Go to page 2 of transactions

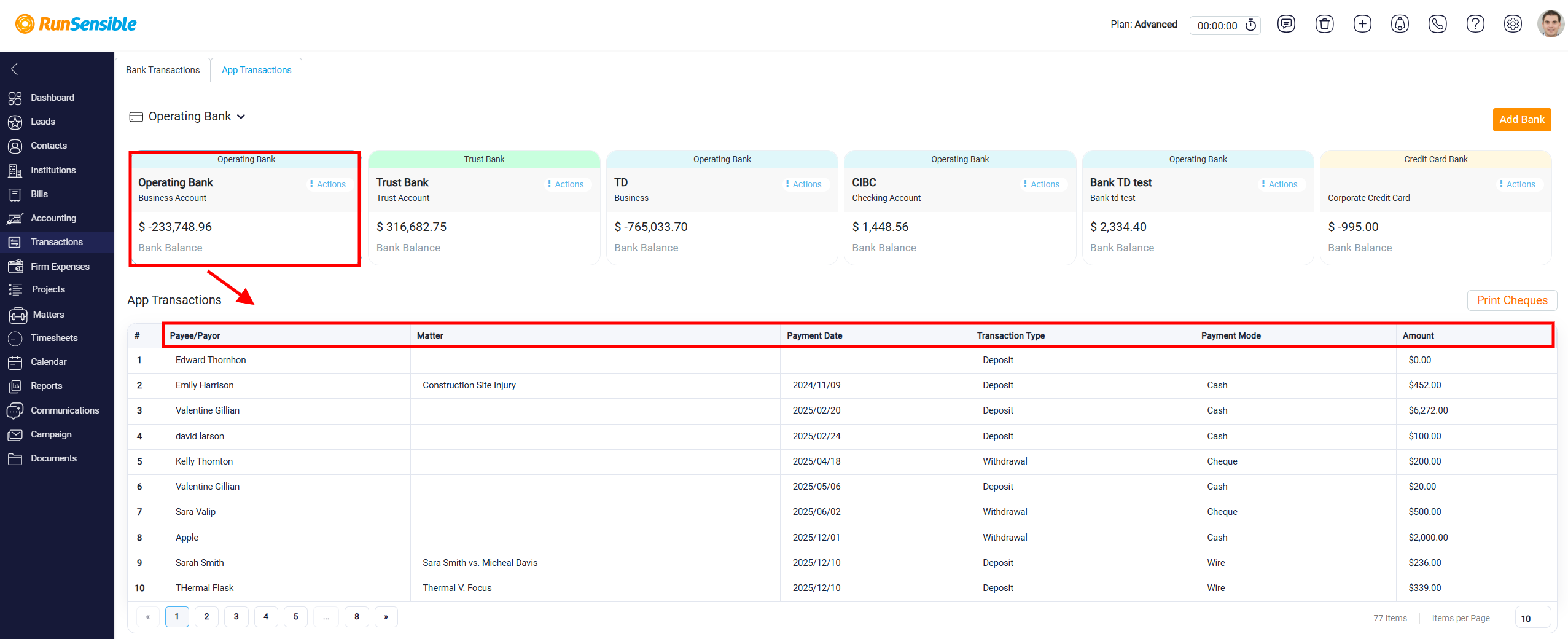click(206, 617)
